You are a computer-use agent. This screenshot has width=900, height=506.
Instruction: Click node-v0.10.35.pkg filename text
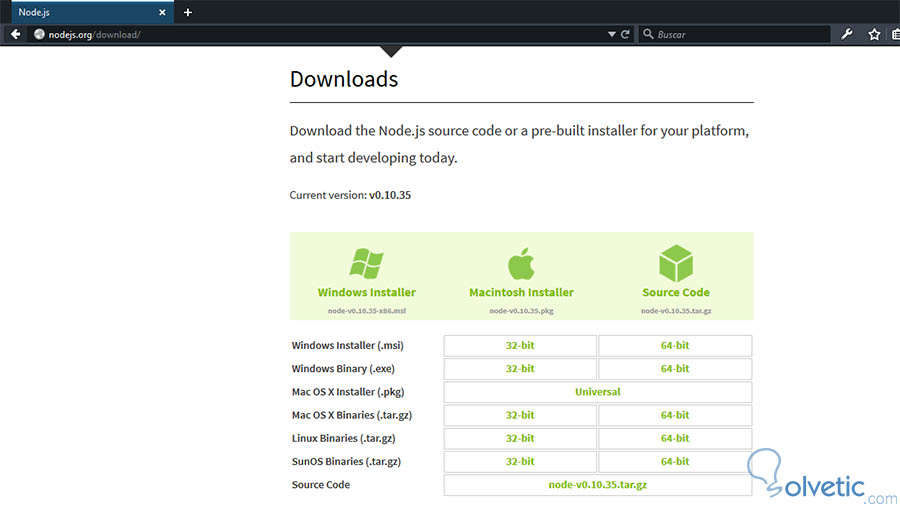pyautogui.click(x=521, y=311)
